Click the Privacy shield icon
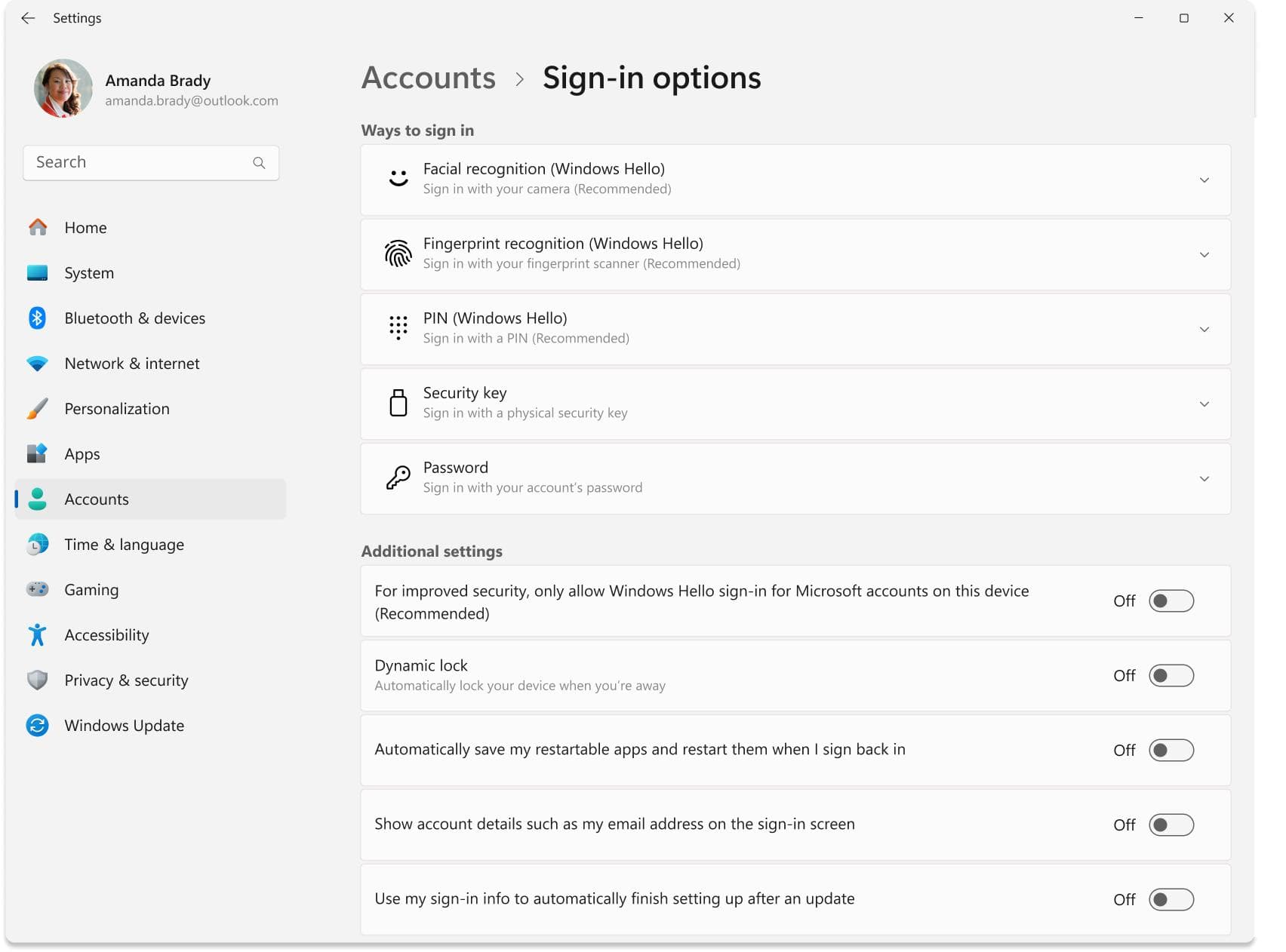The width and height of the screenshot is (1286, 952). (38, 680)
